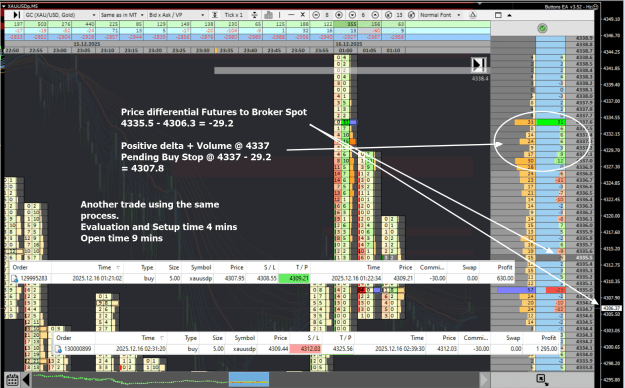625x388 pixels.
Task: Click Symbol header in lower order table
Action: tap(244, 338)
